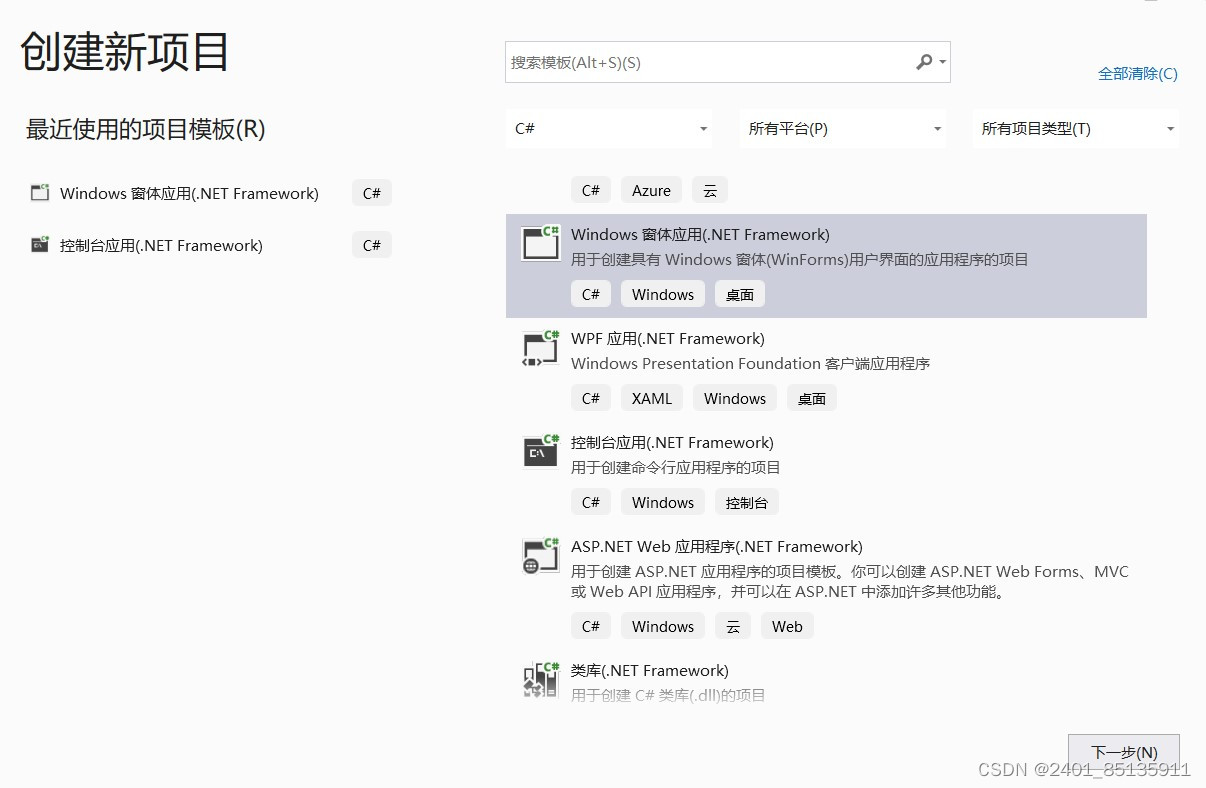1206x788 pixels.
Task: Click the Windows tag under 控制台应用
Action: tap(663, 502)
